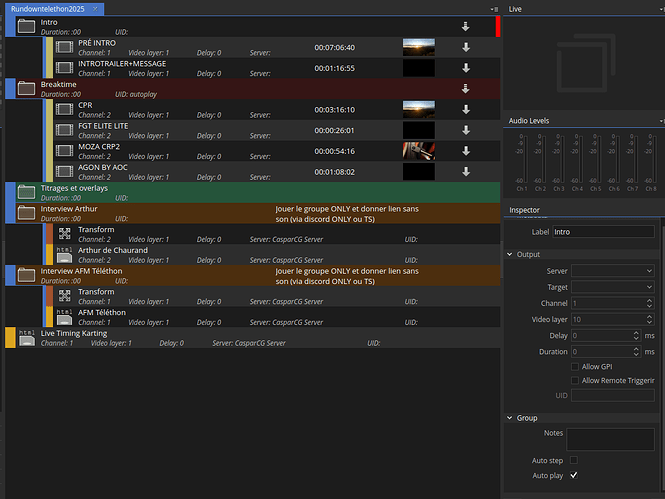This screenshot has width=665, height=499.
Task: Click the Breaktime group folder icon
Action: point(26,89)
